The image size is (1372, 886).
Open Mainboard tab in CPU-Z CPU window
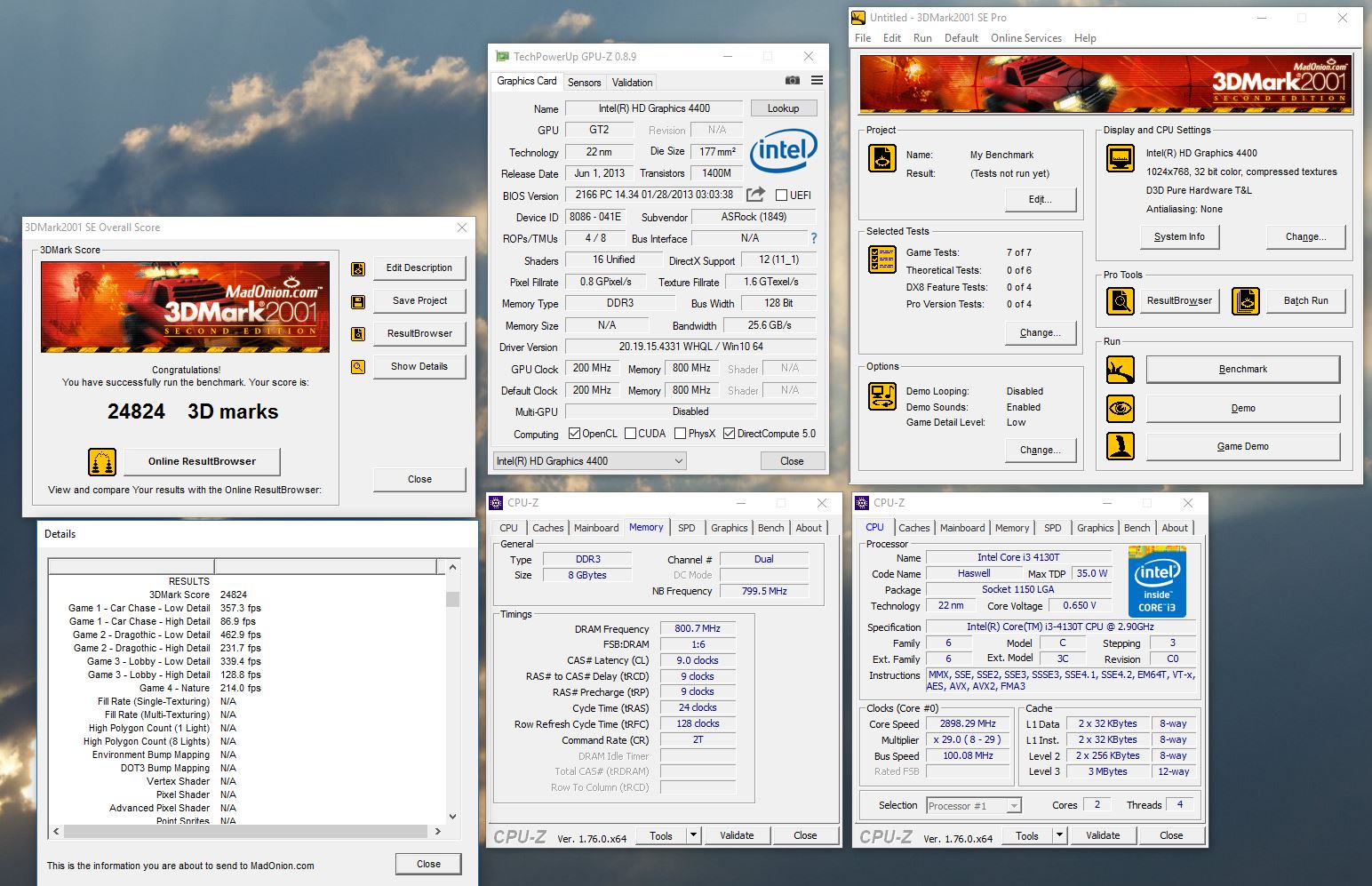[x=962, y=528]
